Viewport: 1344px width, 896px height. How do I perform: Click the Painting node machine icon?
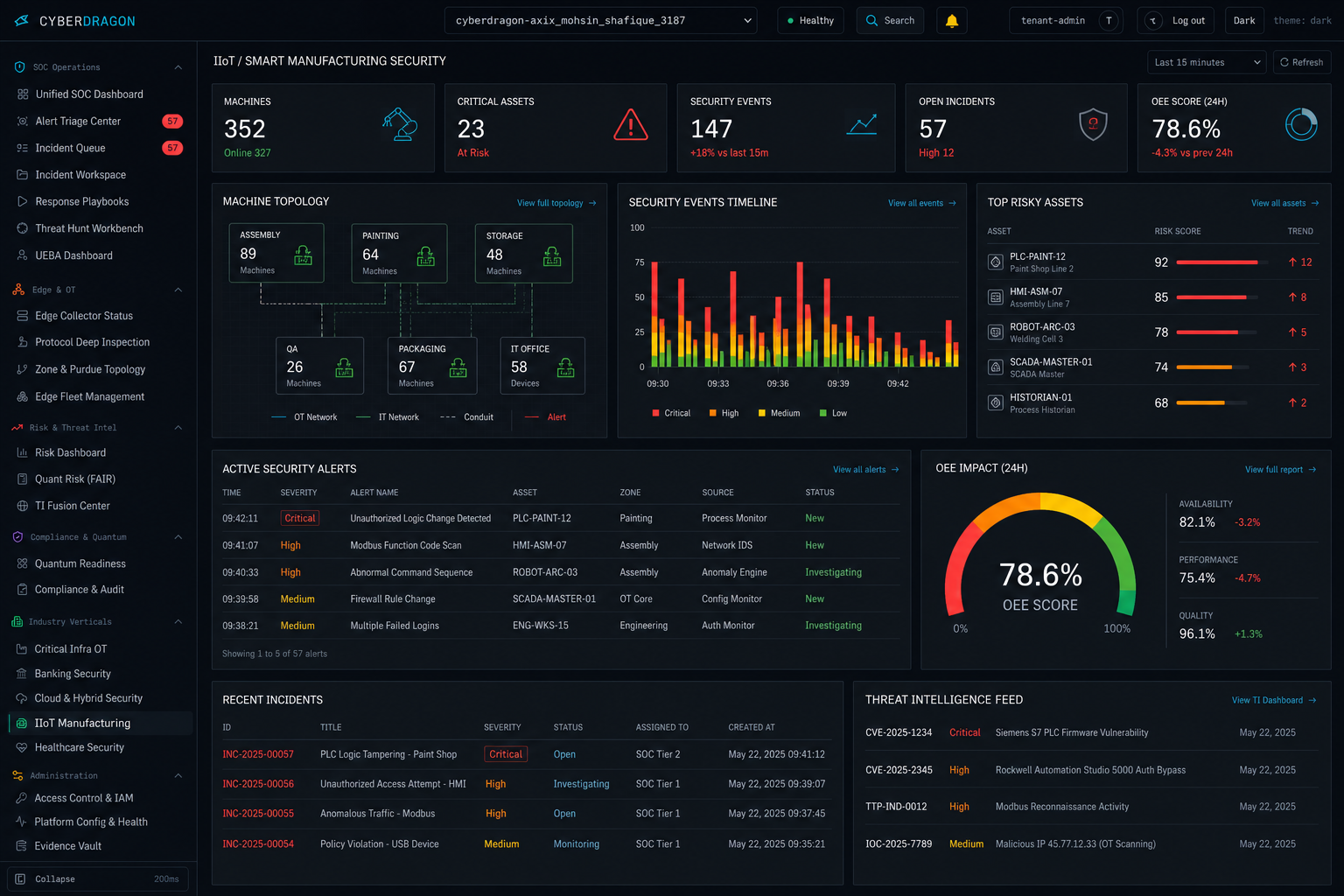click(x=425, y=256)
